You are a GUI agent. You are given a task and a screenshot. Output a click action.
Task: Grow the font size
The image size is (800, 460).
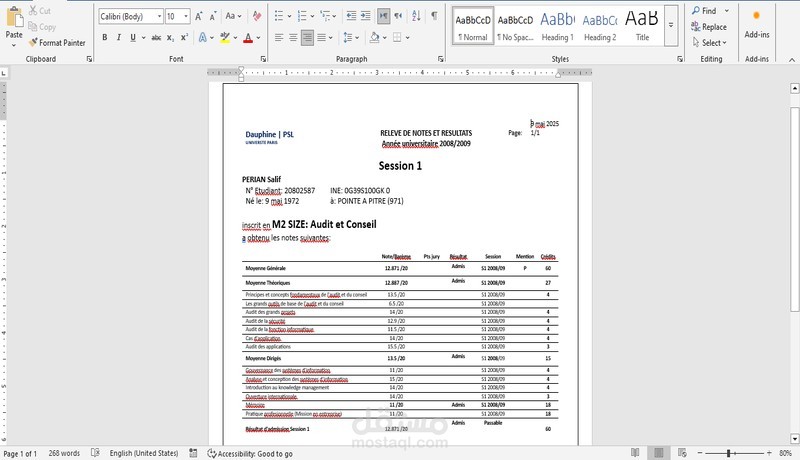pyautogui.click(x=200, y=16)
